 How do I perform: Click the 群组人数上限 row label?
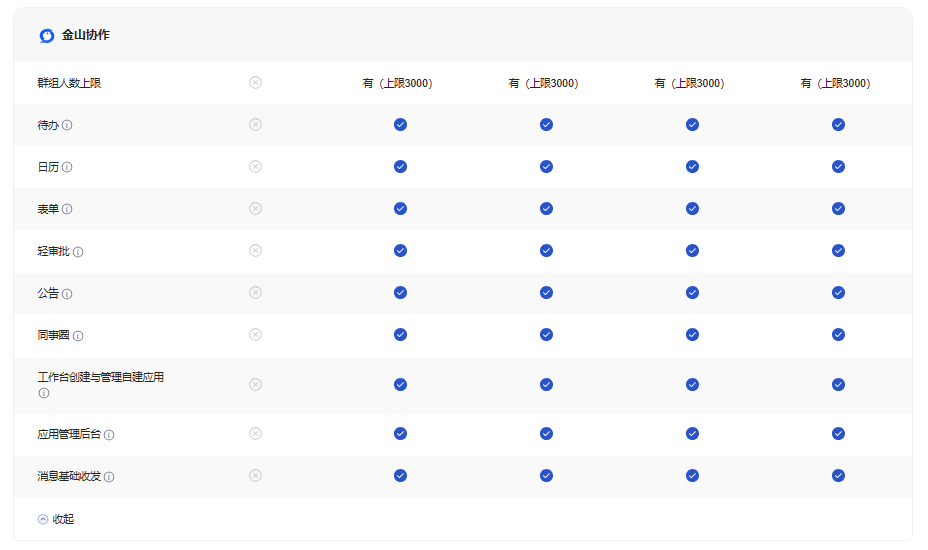[x=69, y=83]
